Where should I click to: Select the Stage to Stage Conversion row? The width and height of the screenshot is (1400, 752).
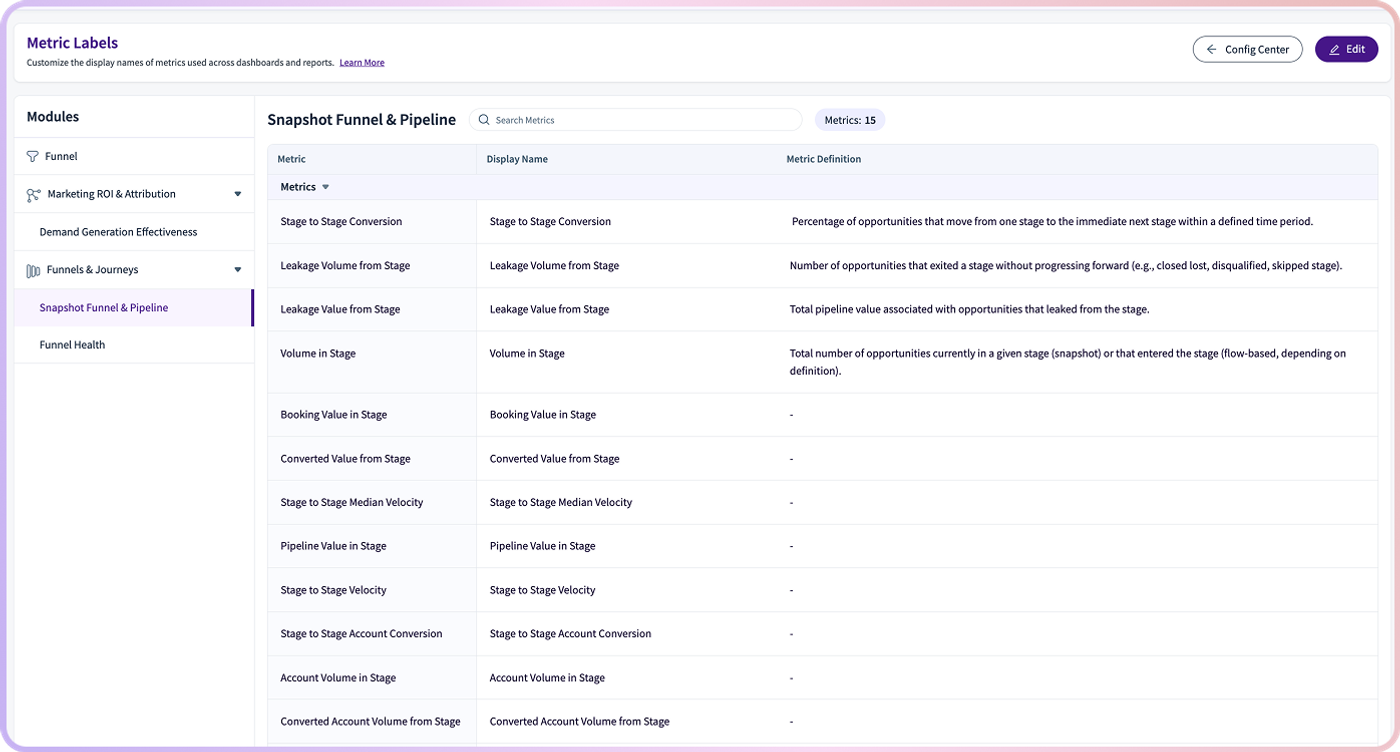click(x=822, y=222)
